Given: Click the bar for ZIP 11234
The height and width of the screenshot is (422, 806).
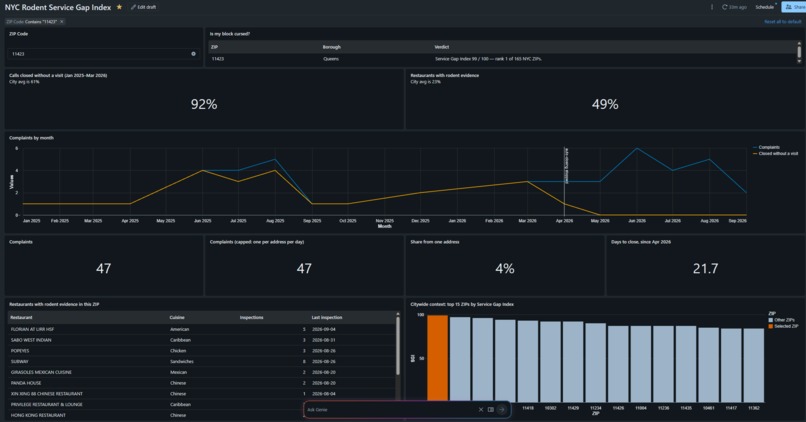Looking at the screenshot, I should 596,362.
